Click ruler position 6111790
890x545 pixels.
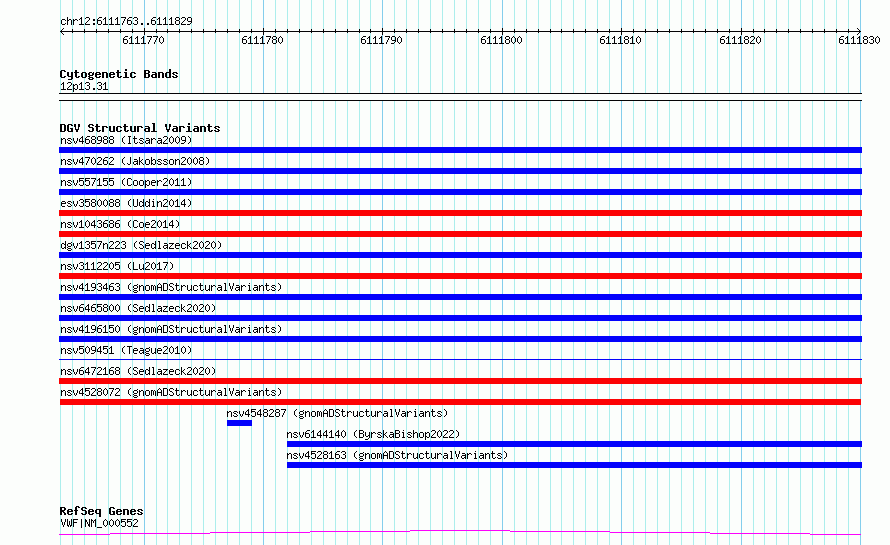381,40
